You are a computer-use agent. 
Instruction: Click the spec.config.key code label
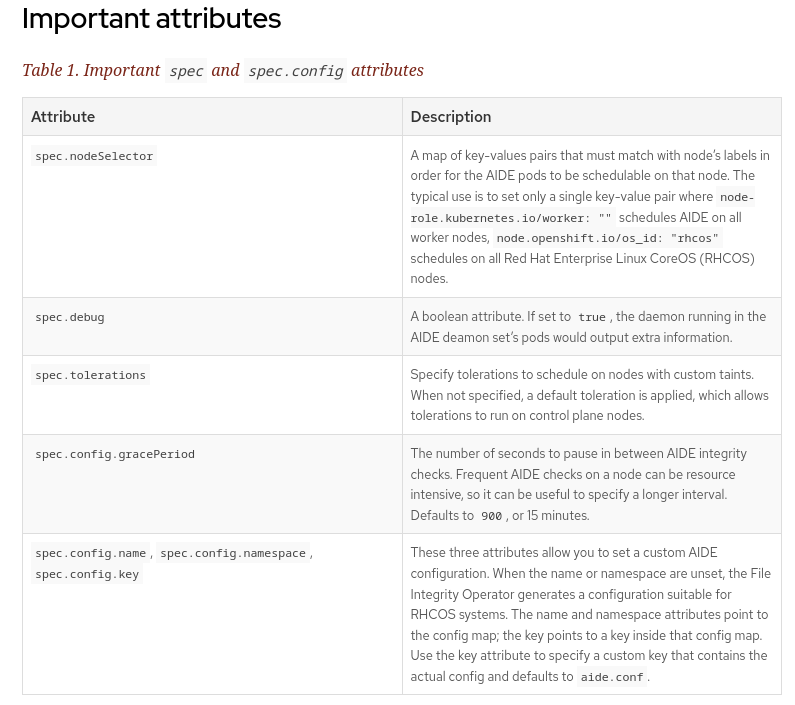[87, 574]
